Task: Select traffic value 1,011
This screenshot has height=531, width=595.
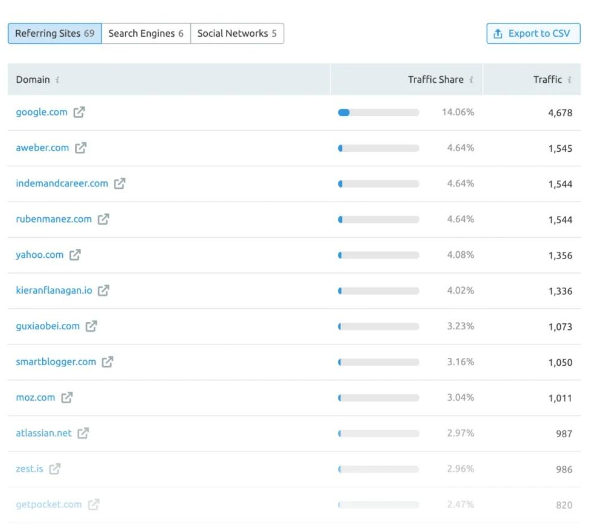Action: point(560,398)
